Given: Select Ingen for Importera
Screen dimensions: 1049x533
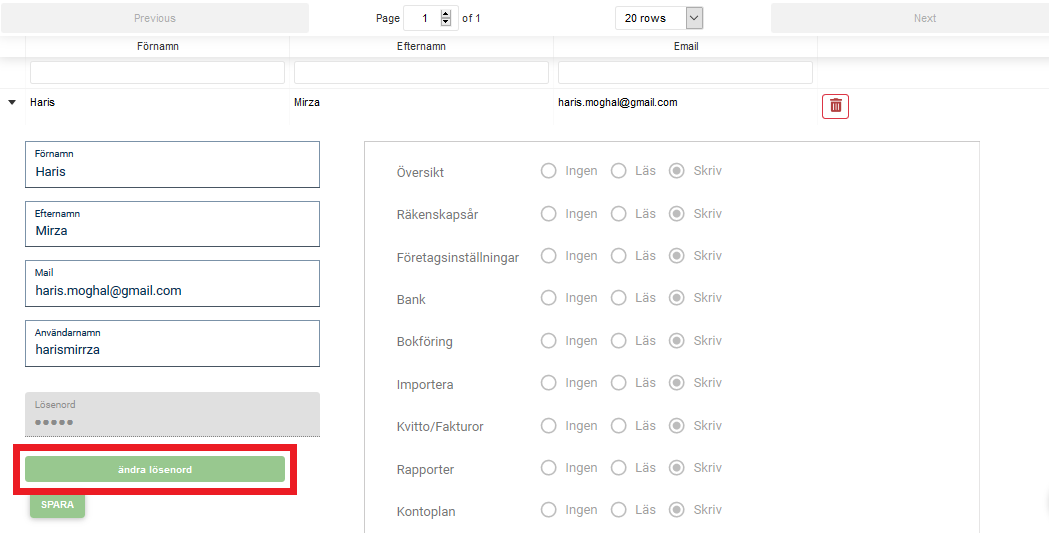Looking at the screenshot, I should point(548,383).
